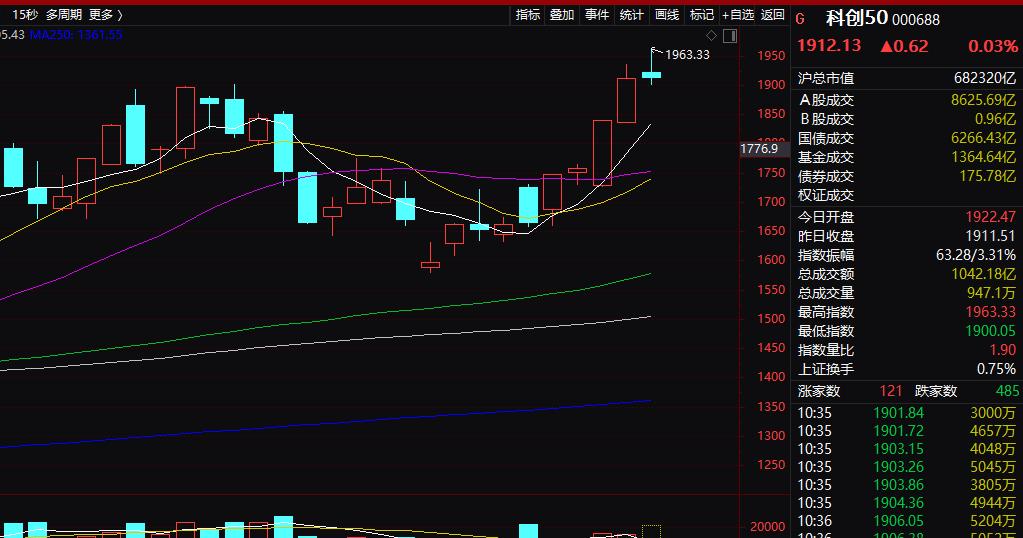Click the 科创50 index name
This screenshot has height=538, width=1023.
[x=857, y=18]
